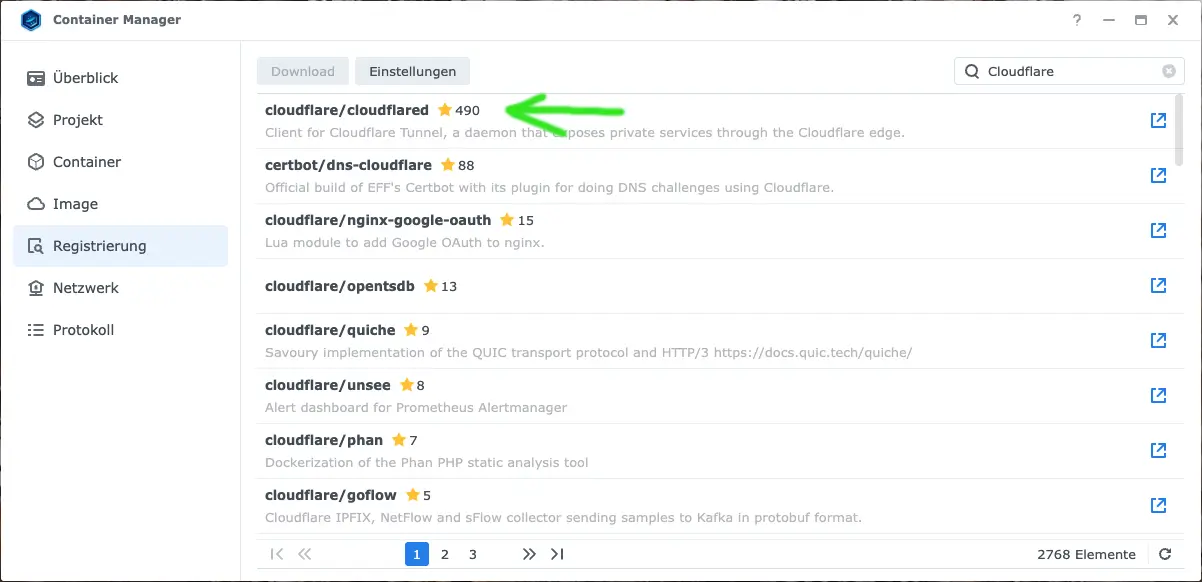View the Protokoll log section
Image resolution: width=1202 pixels, height=582 pixels.
point(82,330)
